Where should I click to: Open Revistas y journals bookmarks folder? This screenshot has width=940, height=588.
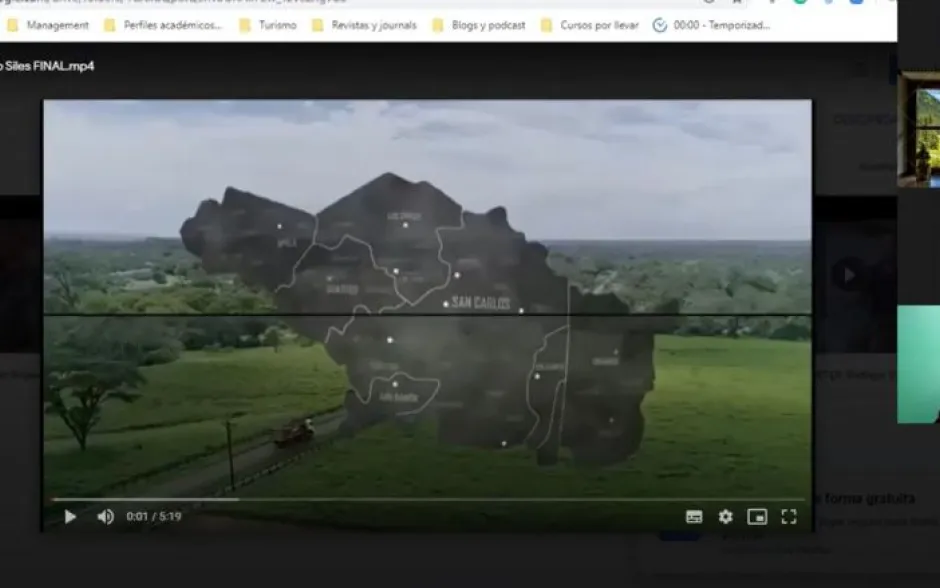[x=364, y=25]
